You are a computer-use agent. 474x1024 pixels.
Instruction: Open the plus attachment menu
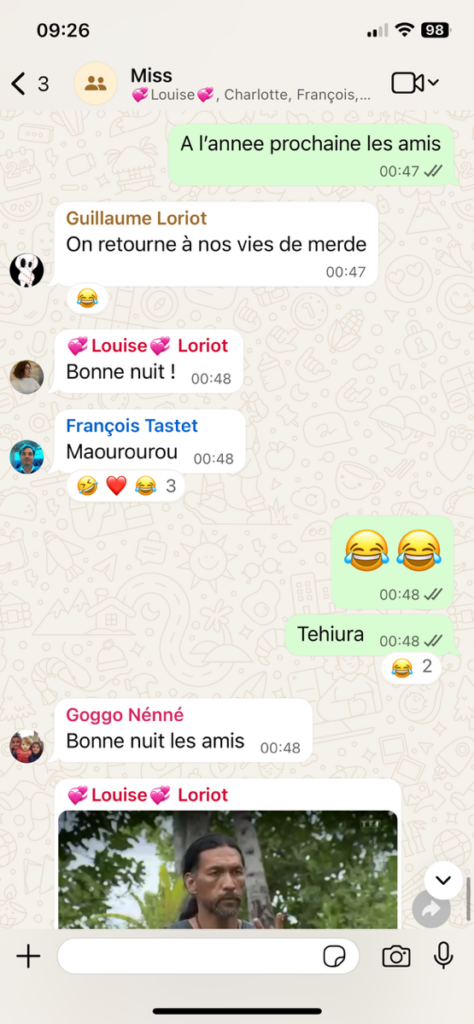[28, 957]
